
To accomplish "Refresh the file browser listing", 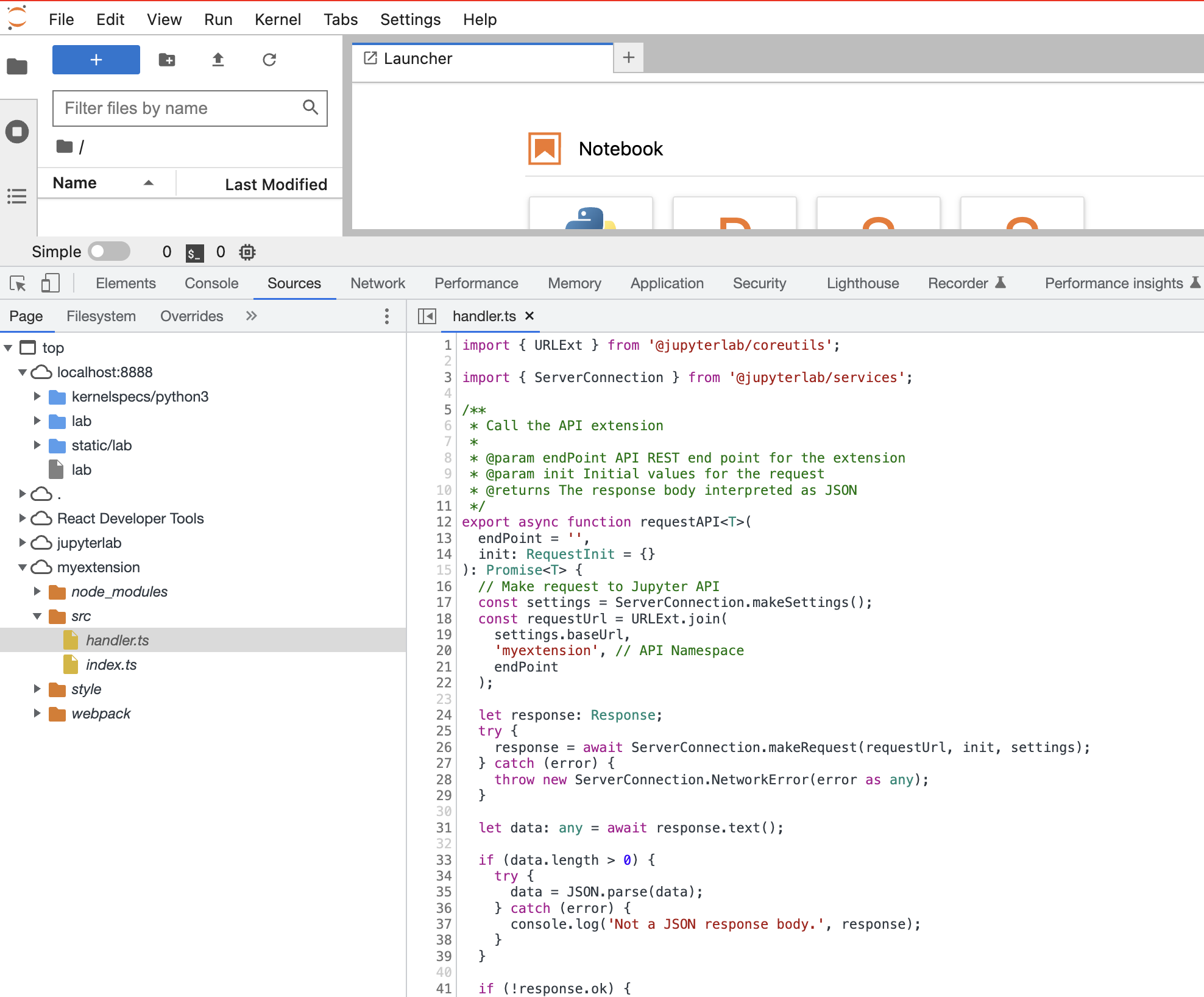I will point(270,59).
